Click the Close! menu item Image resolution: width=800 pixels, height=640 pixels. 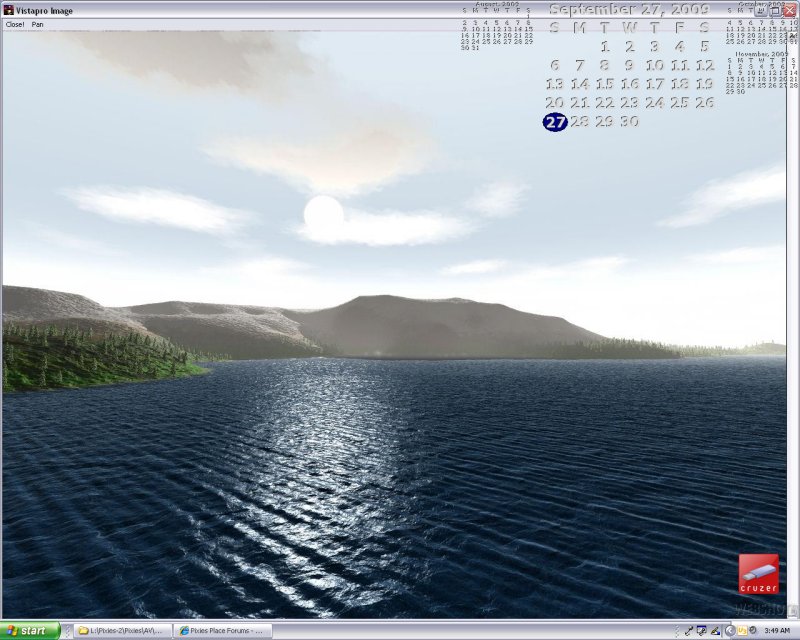click(x=14, y=24)
